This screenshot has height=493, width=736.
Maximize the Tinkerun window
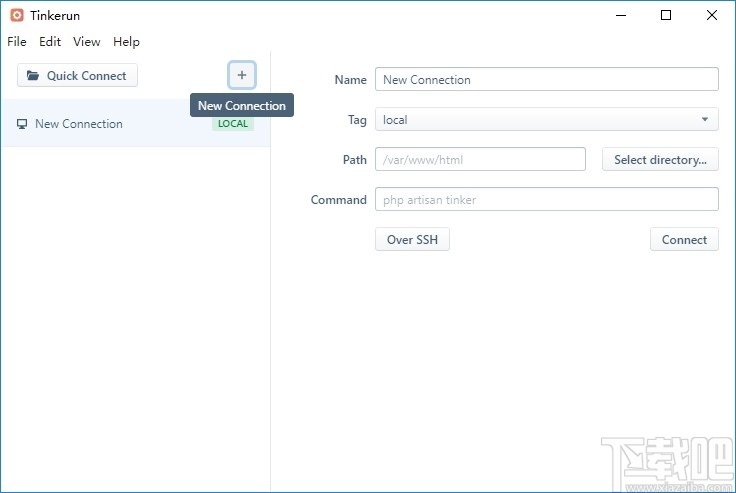click(666, 15)
